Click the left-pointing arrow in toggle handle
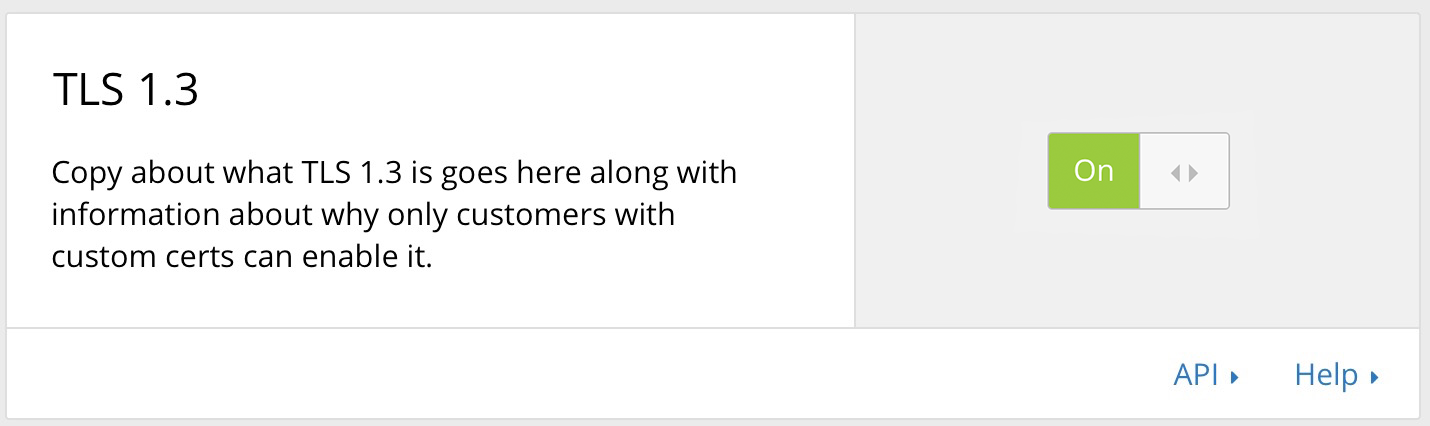This screenshot has height=426, width=1430. [1176, 172]
